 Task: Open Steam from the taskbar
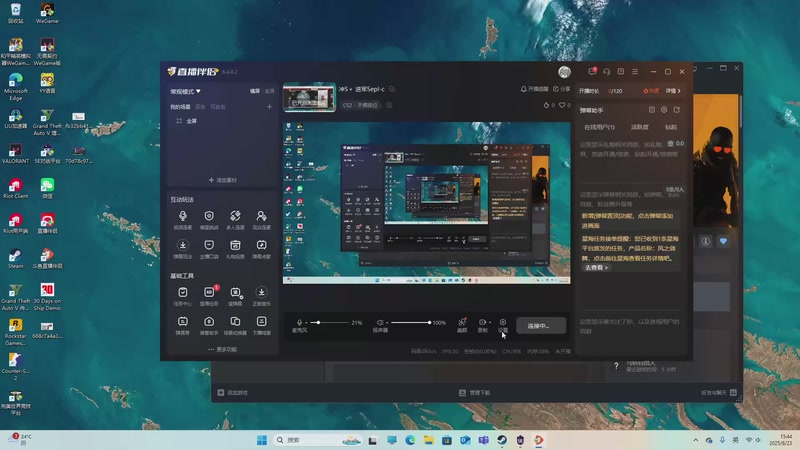pos(502,440)
